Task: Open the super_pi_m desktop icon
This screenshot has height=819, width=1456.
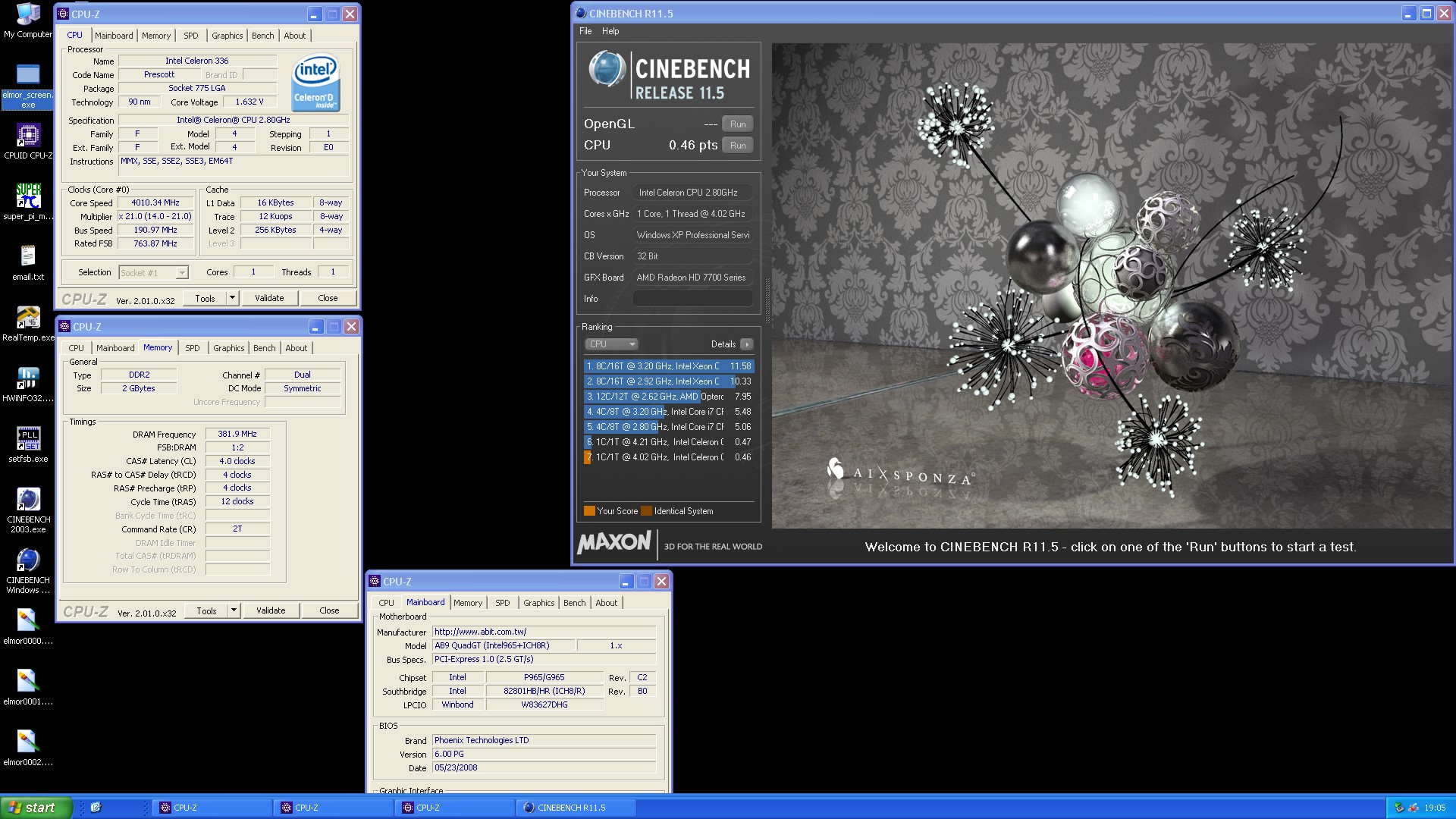Action: tap(28, 202)
